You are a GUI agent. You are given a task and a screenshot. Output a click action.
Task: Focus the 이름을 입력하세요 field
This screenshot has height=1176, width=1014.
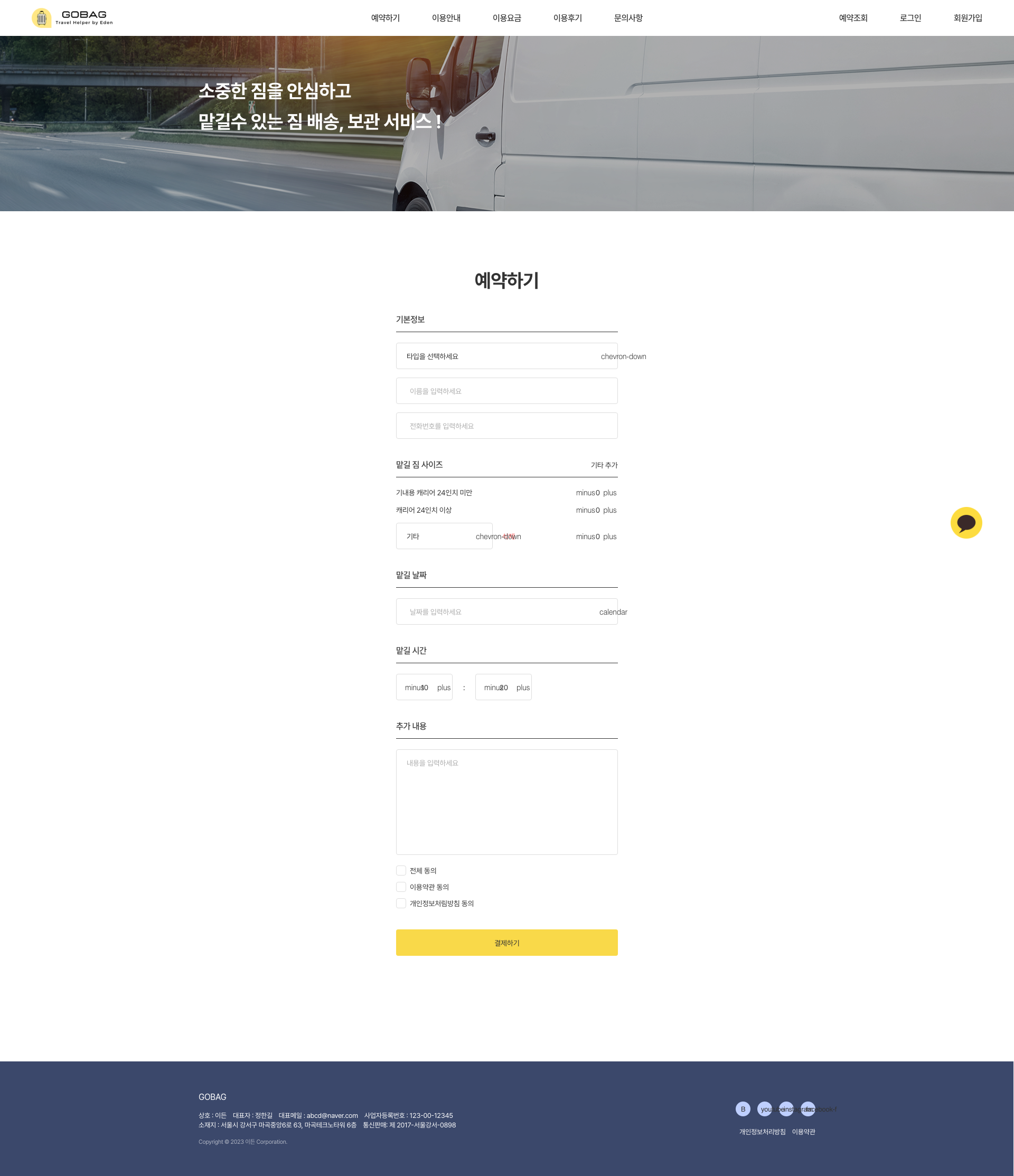click(x=506, y=391)
